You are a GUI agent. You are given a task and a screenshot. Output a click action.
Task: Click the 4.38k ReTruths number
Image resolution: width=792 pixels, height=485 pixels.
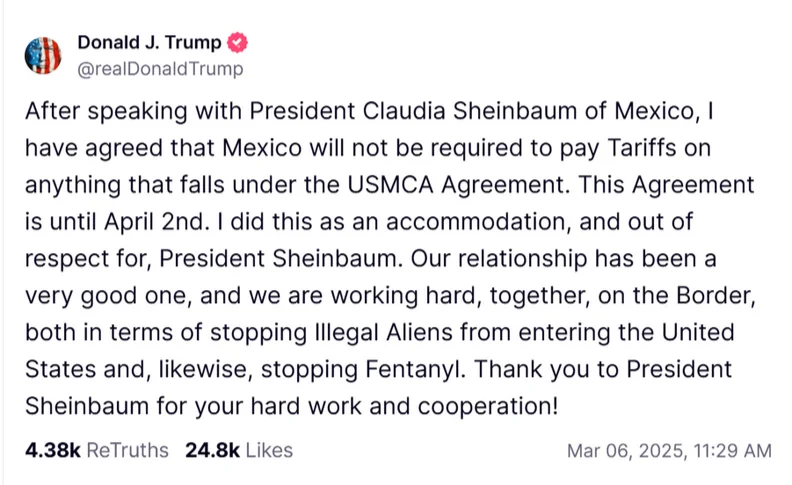53,450
